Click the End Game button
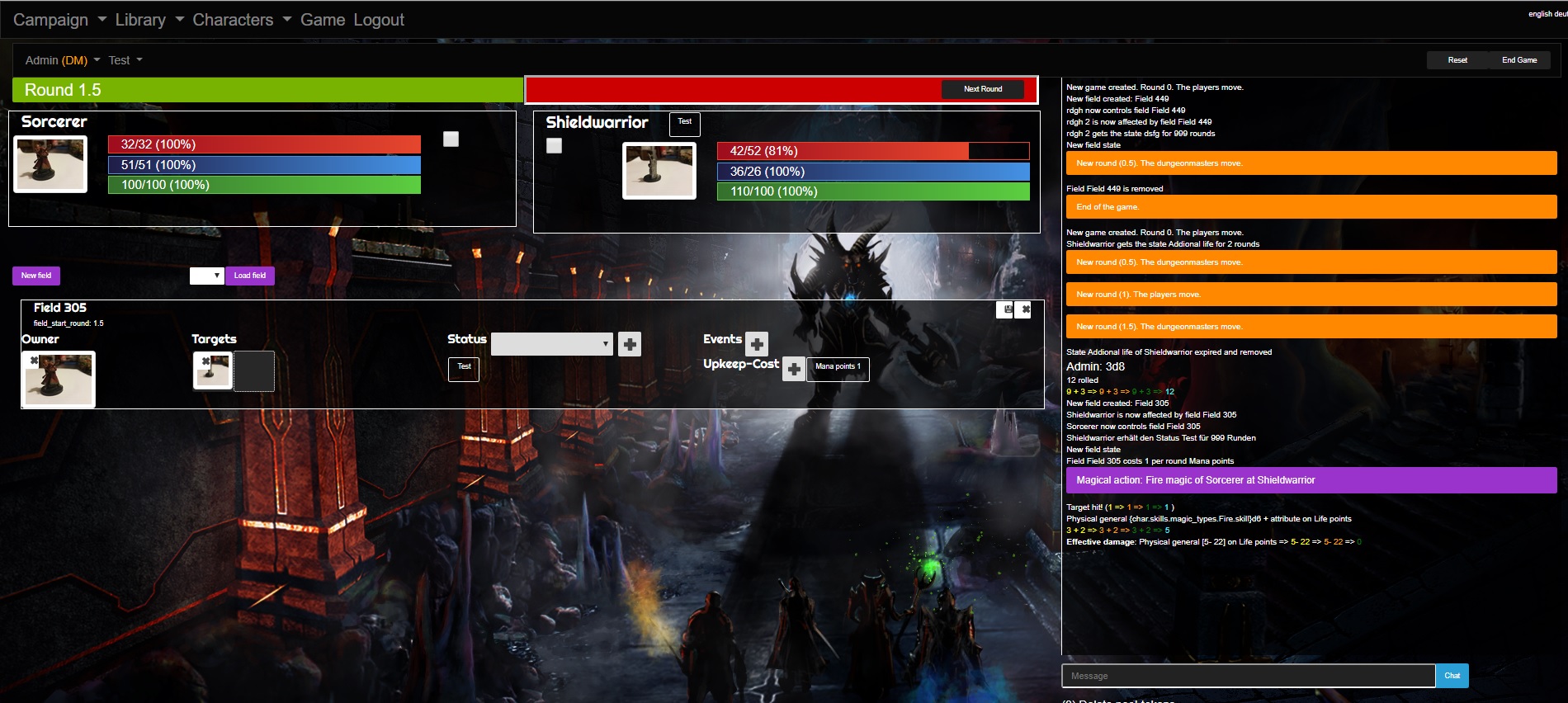 pyautogui.click(x=1519, y=60)
